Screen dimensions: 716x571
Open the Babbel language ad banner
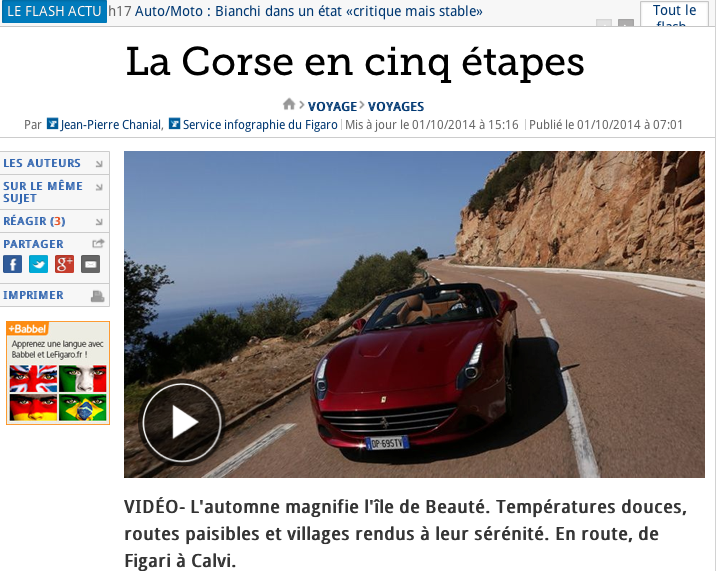click(58, 373)
